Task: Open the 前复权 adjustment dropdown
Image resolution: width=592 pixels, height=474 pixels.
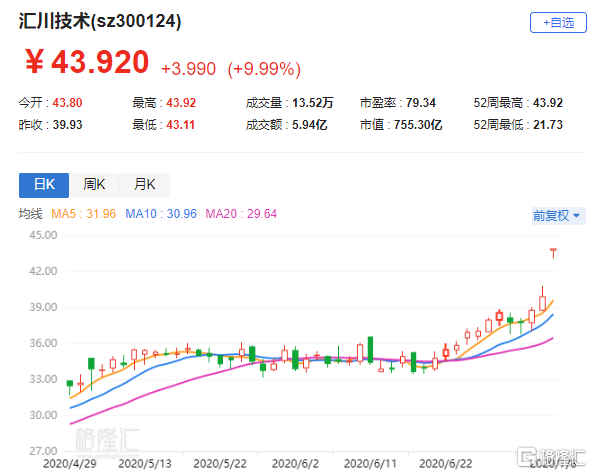Action: click(558, 216)
